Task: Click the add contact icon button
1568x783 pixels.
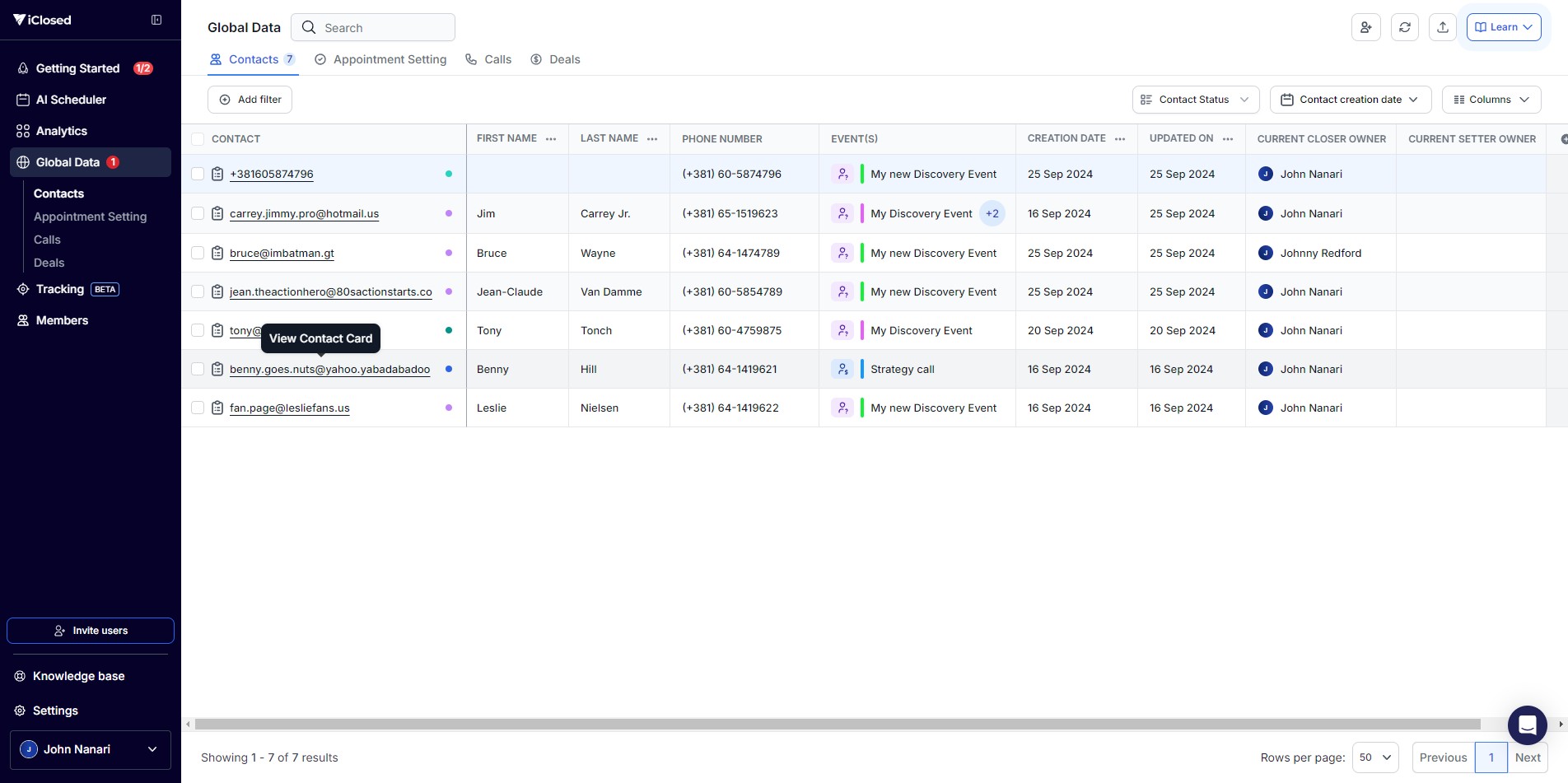Action: coord(1365,27)
